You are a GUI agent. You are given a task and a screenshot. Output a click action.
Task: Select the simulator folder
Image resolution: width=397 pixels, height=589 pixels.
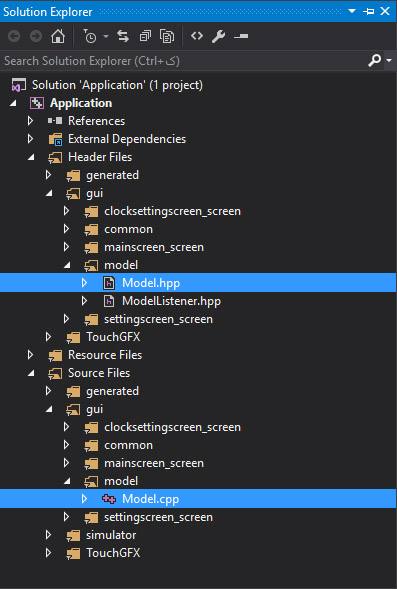coord(111,535)
